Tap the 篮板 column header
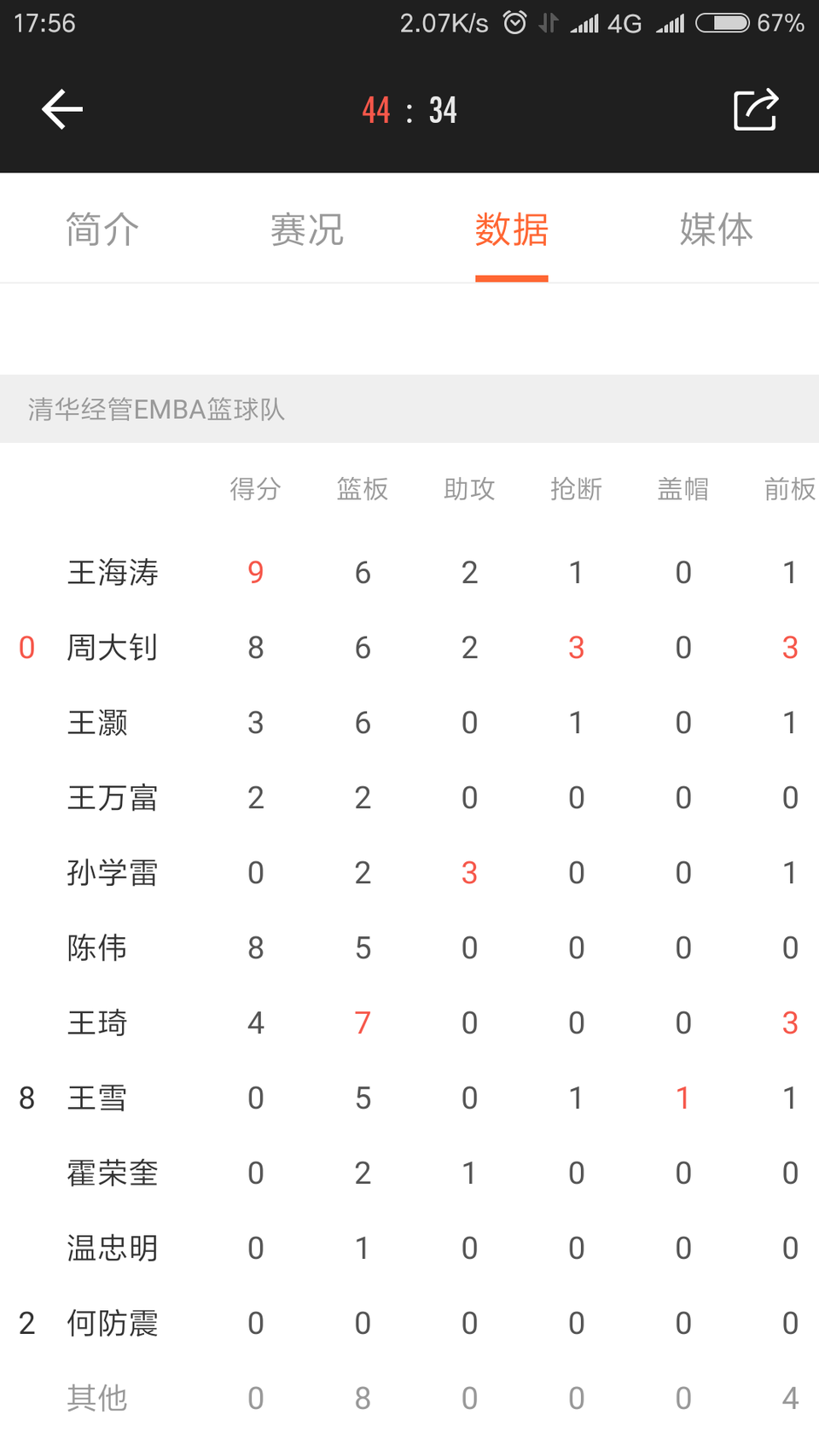819x1456 pixels. pyautogui.click(x=363, y=489)
